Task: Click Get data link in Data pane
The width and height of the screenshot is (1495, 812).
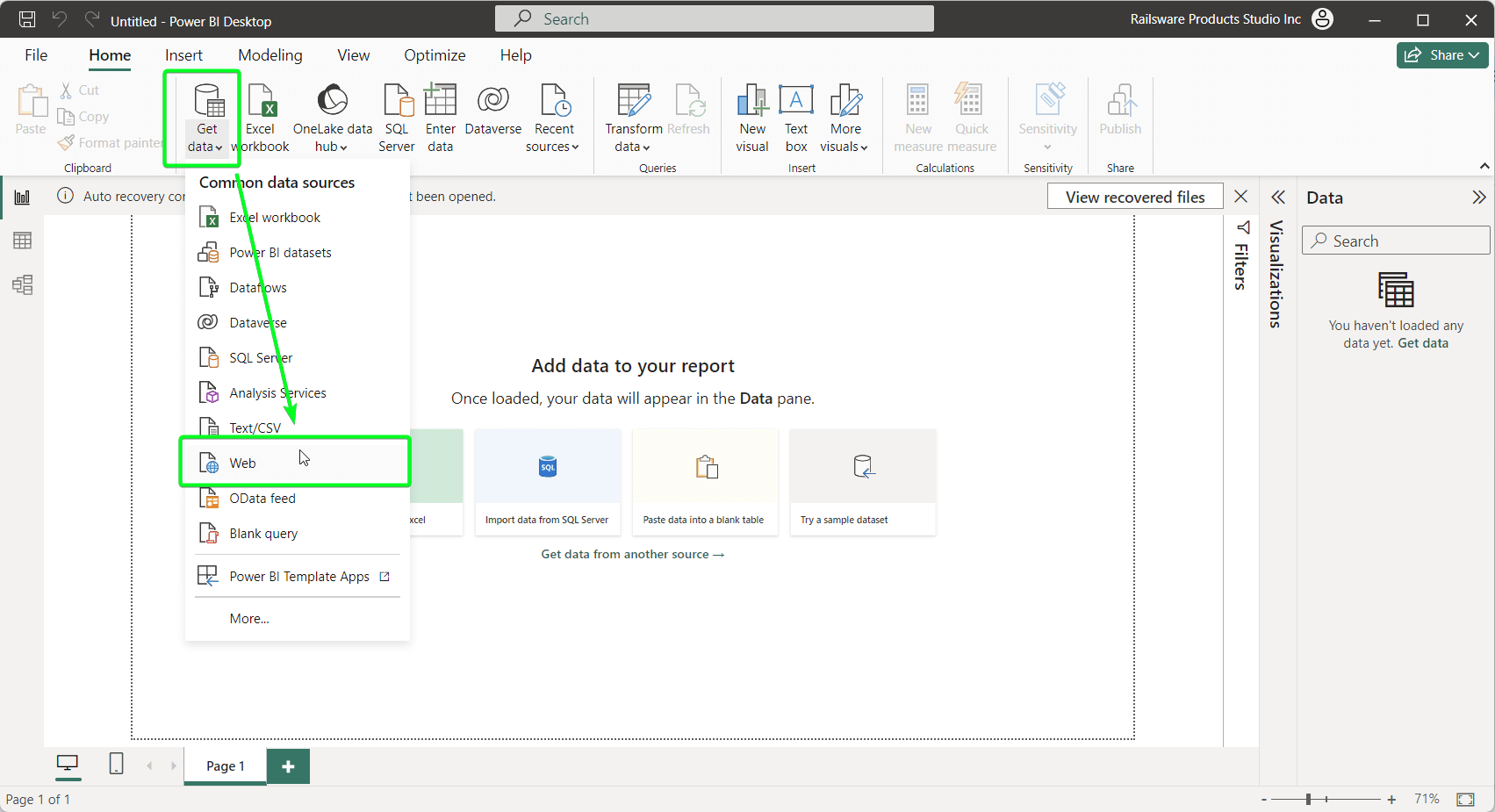Action: pyautogui.click(x=1423, y=343)
